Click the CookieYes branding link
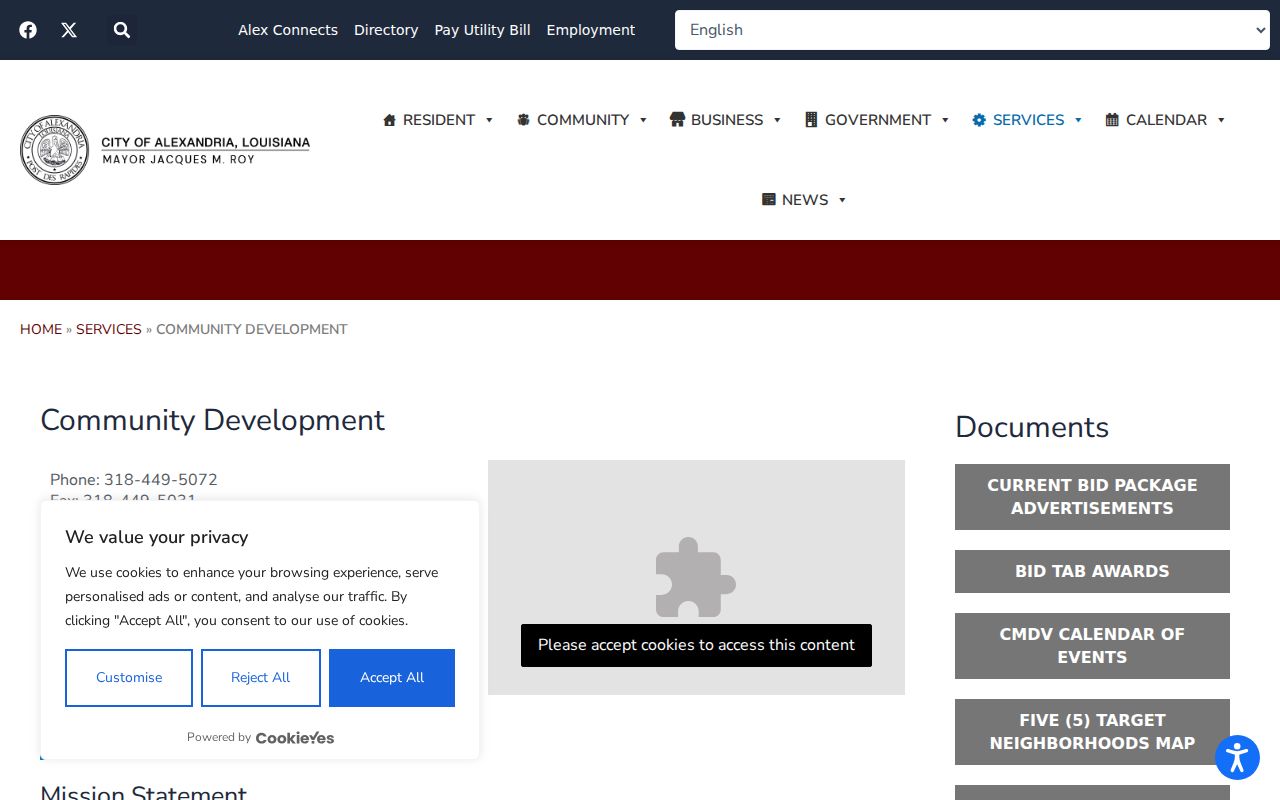This screenshot has height=800, width=1280. pyautogui.click(x=295, y=738)
